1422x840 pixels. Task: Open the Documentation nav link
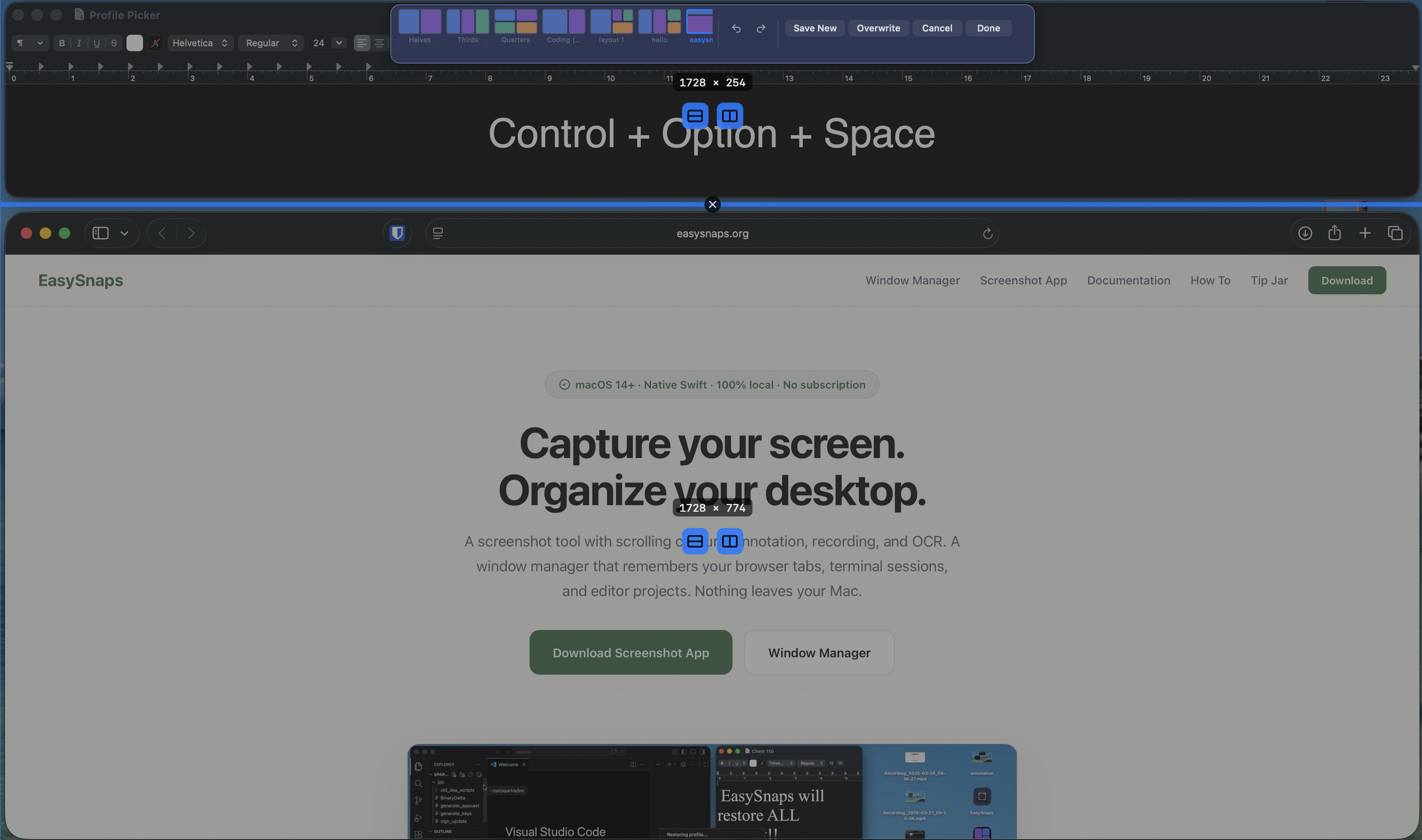click(x=1129, y=280)
